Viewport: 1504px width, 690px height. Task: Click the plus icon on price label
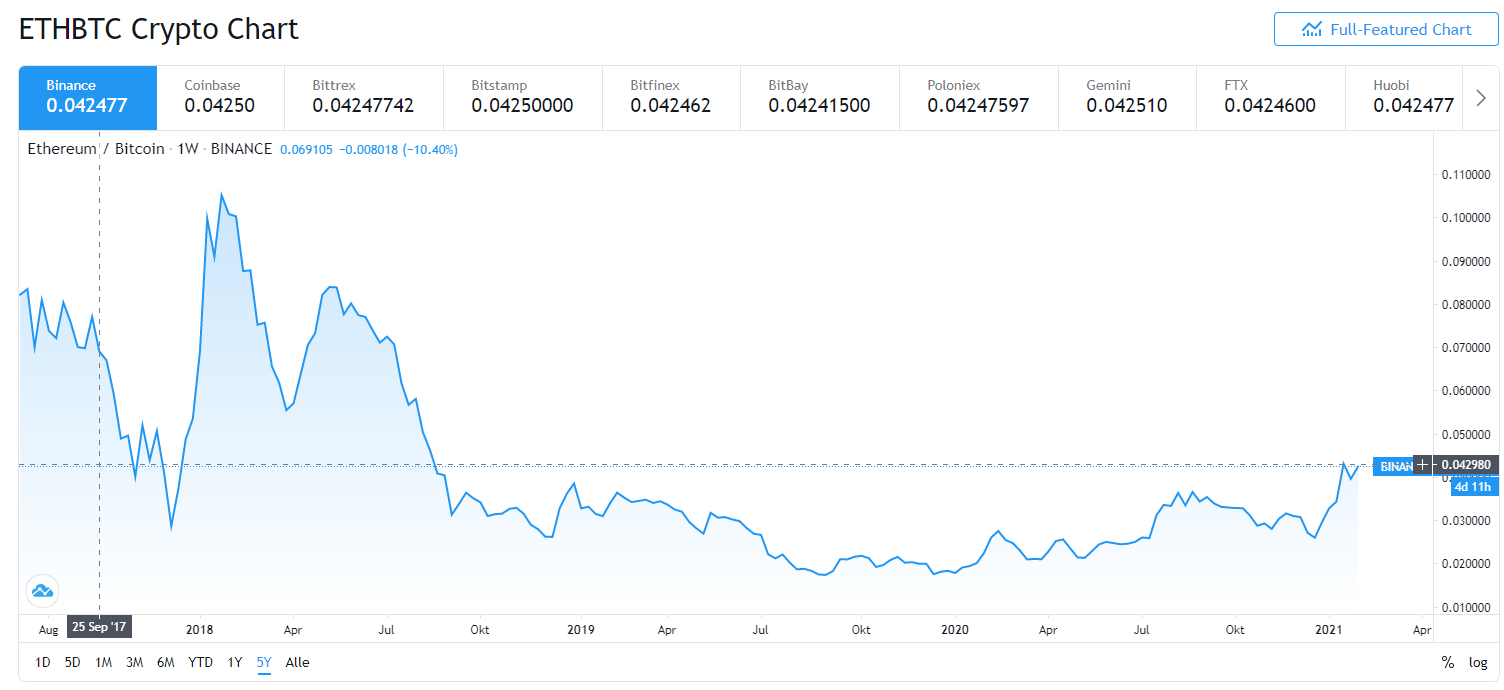(1423, 465)
